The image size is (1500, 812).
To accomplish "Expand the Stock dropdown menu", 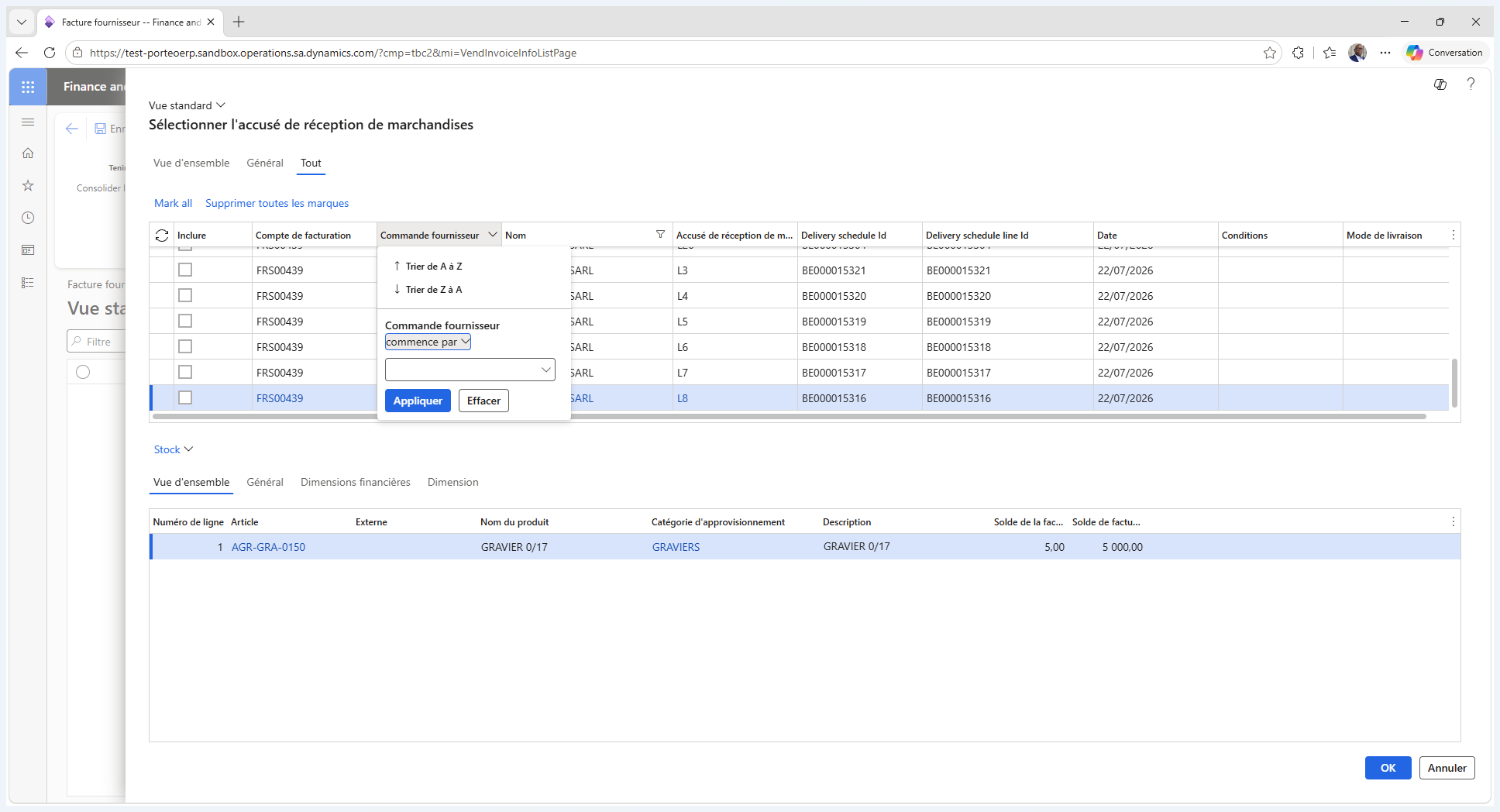I will tap(174, 449).
